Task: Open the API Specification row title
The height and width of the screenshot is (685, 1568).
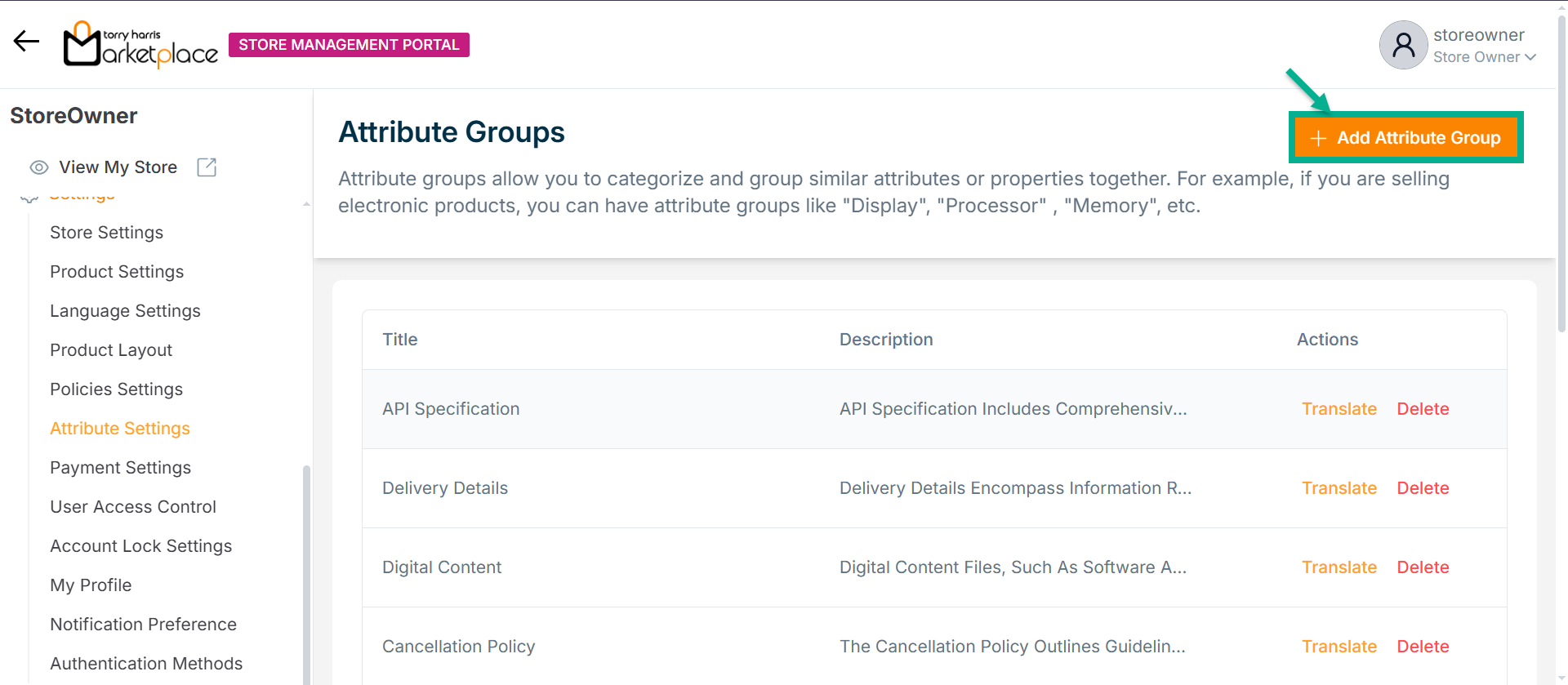Action: coord(450,409)
